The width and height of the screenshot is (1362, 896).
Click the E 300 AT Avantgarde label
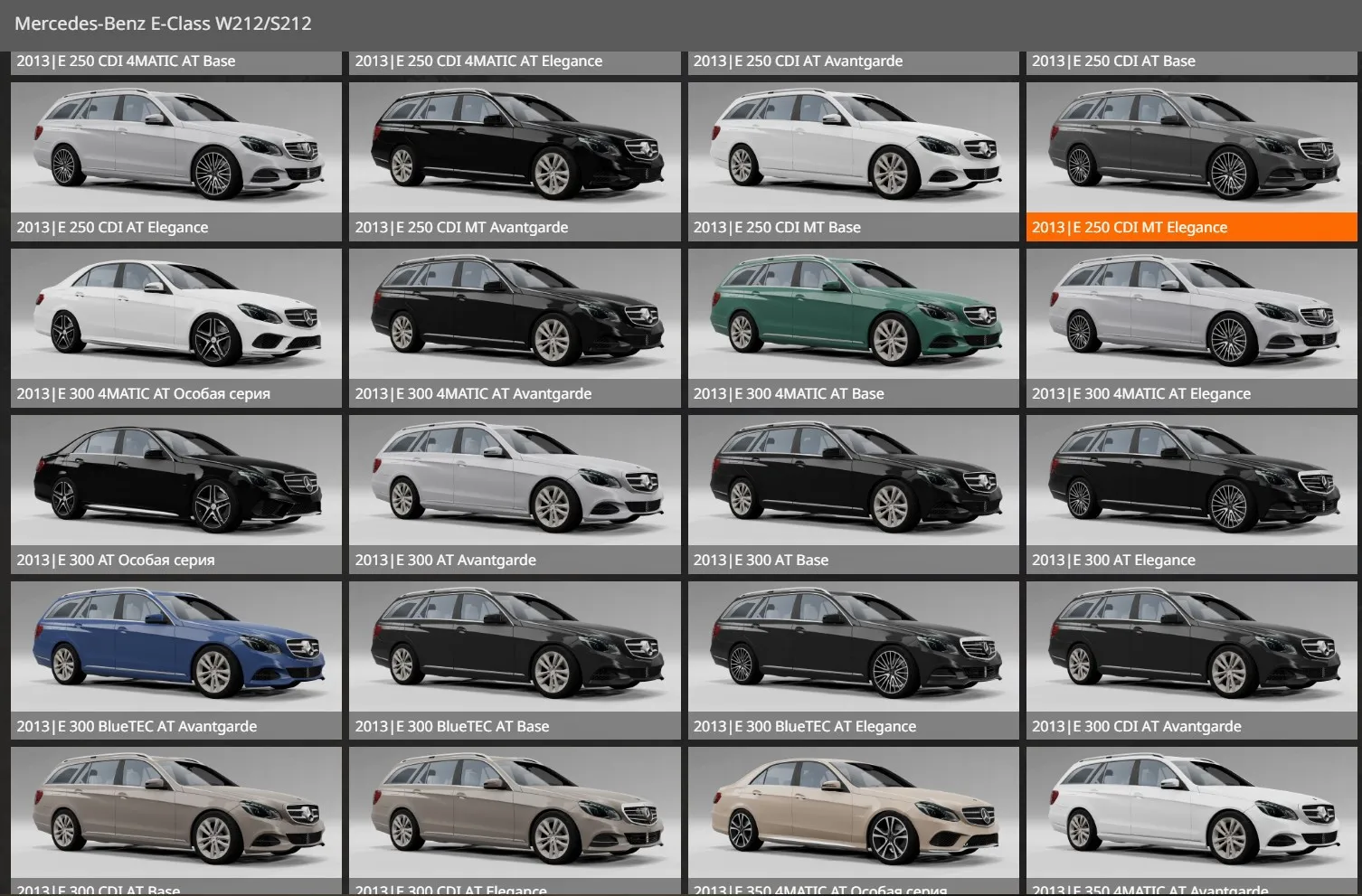click(x=445, y=561)
